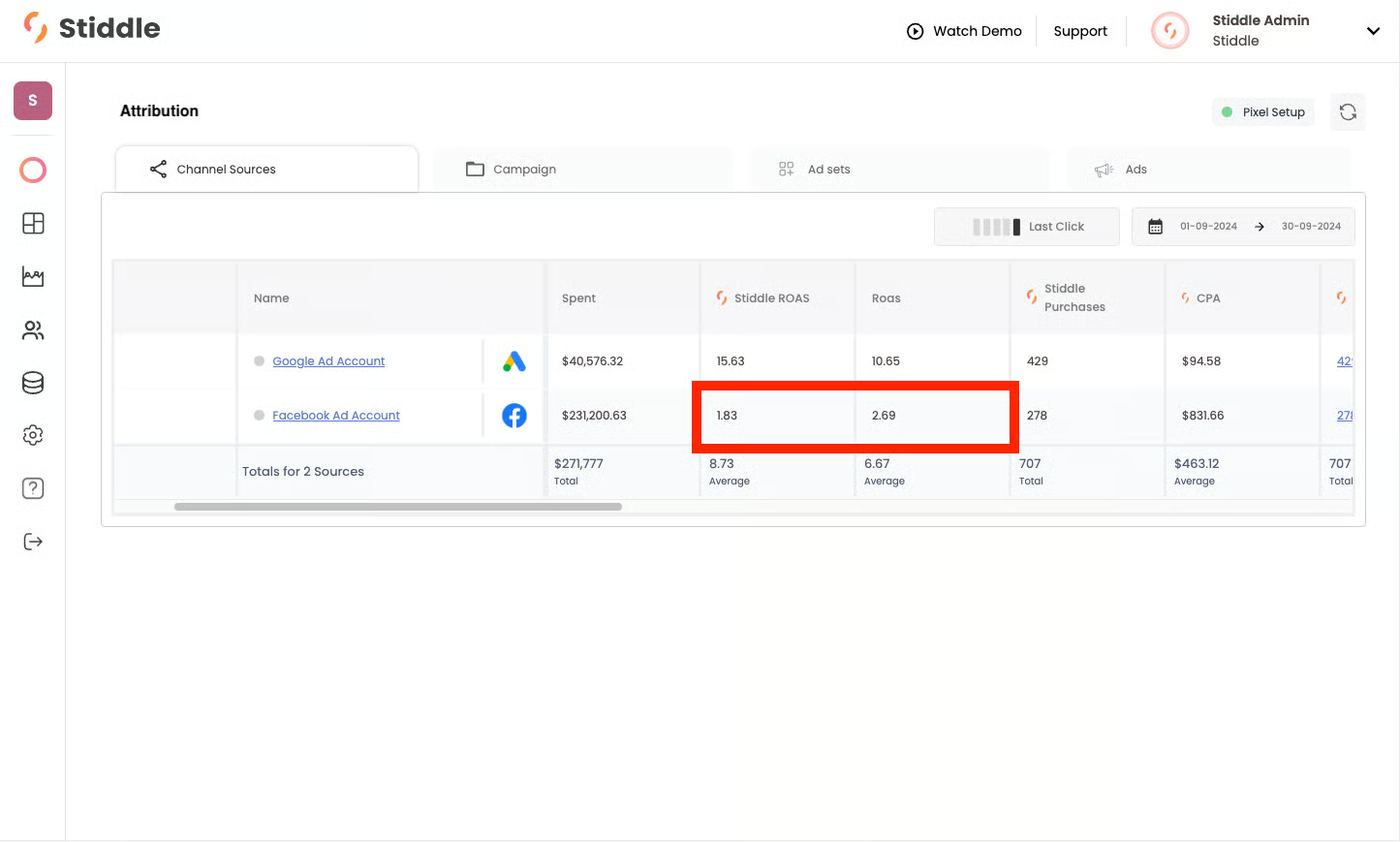
Task: Toggle status dot beside Facebook Ad Account
Action: pyautogui.click(x=259, y=415)
